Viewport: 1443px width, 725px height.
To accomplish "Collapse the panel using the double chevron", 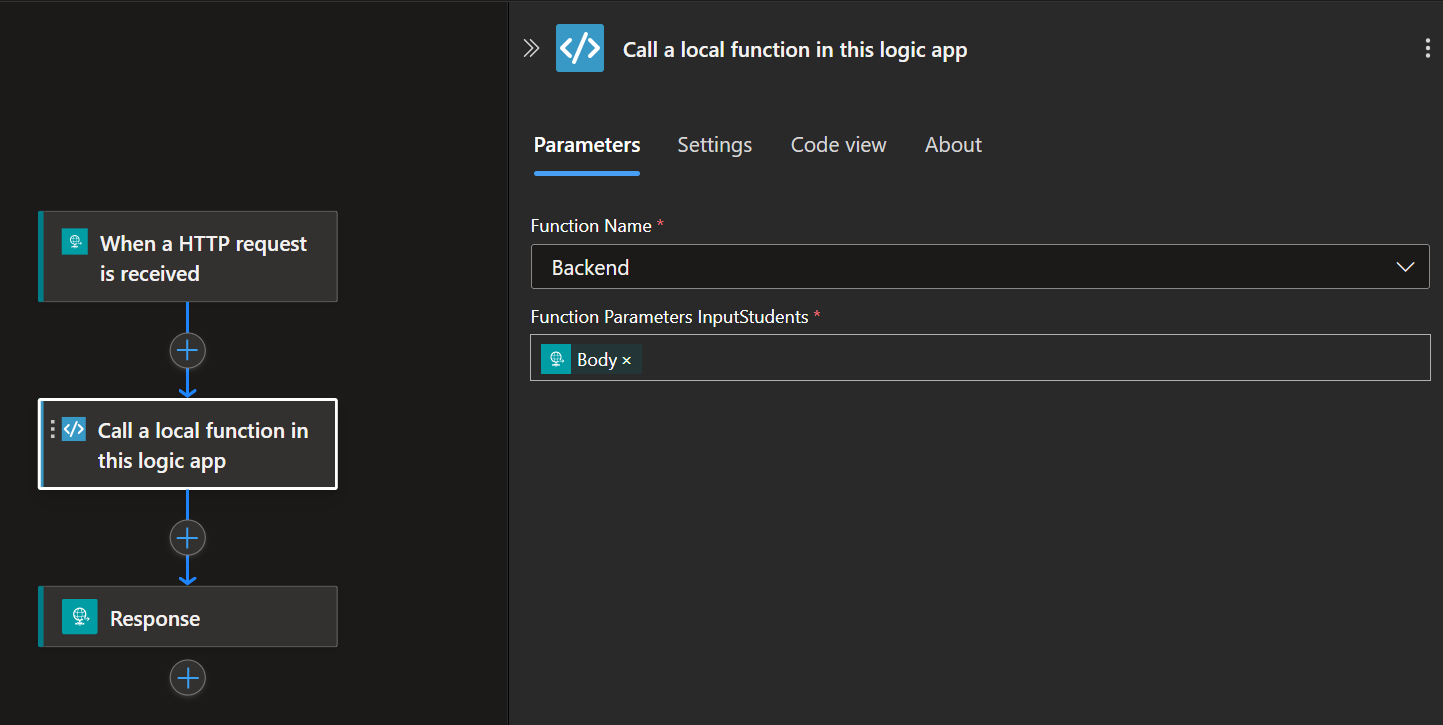I will tap(531, 47).
